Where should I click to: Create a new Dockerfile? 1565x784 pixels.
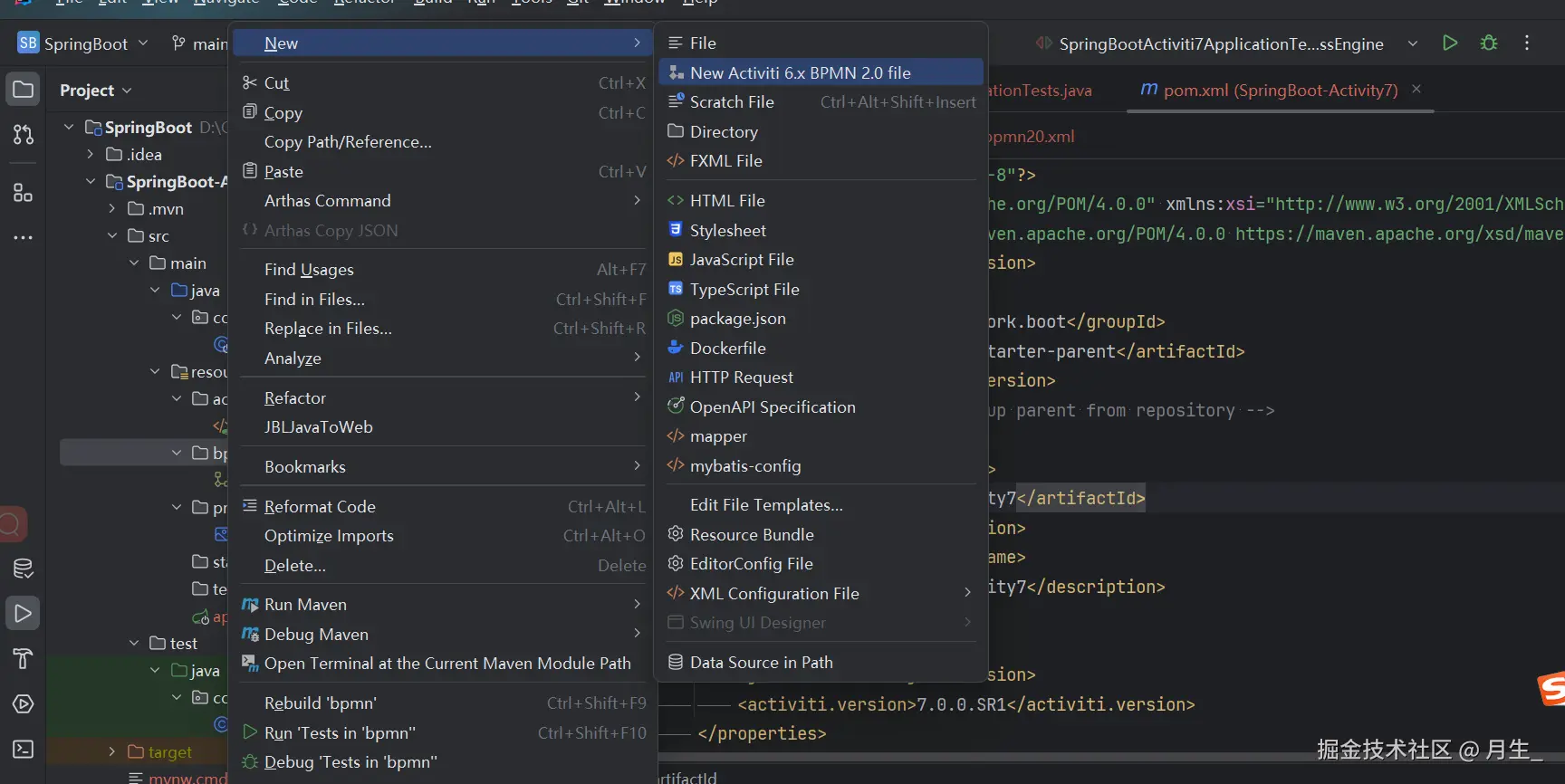click(821, 348)
